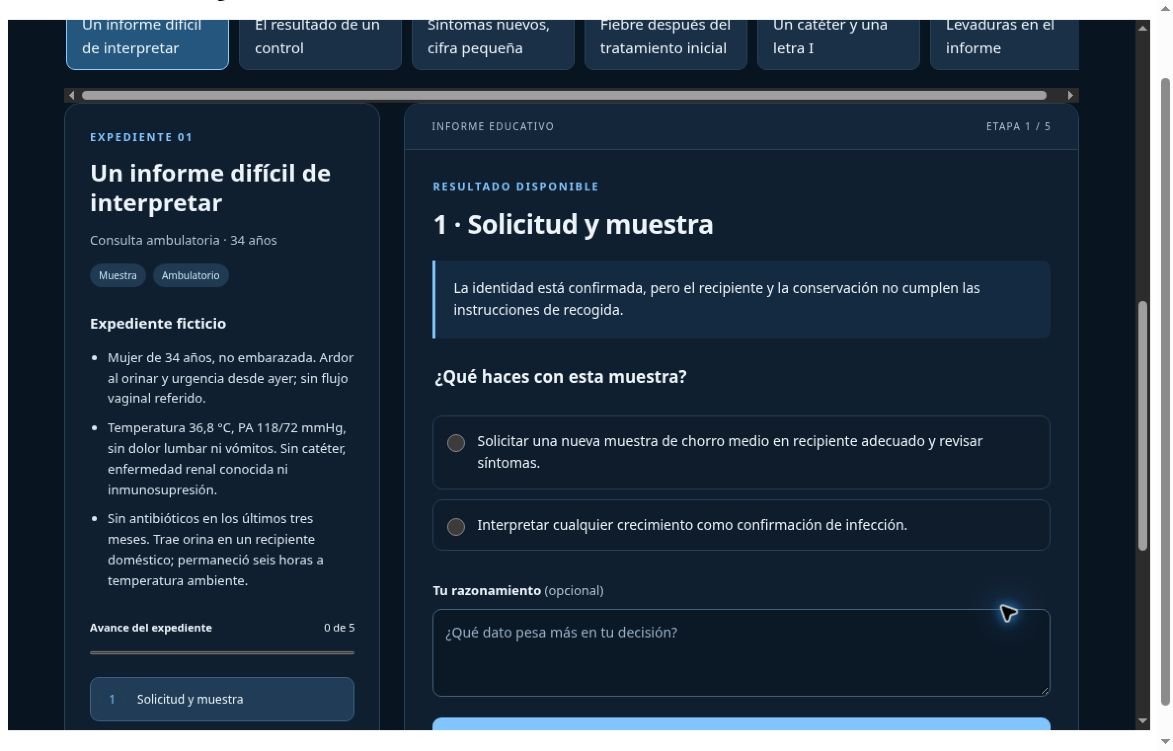Click bullet "Temperatura 36,8 °C, PA 118/72 mmHg"
The width and height of the screenshot is (1173, 751).
point(227,459)
